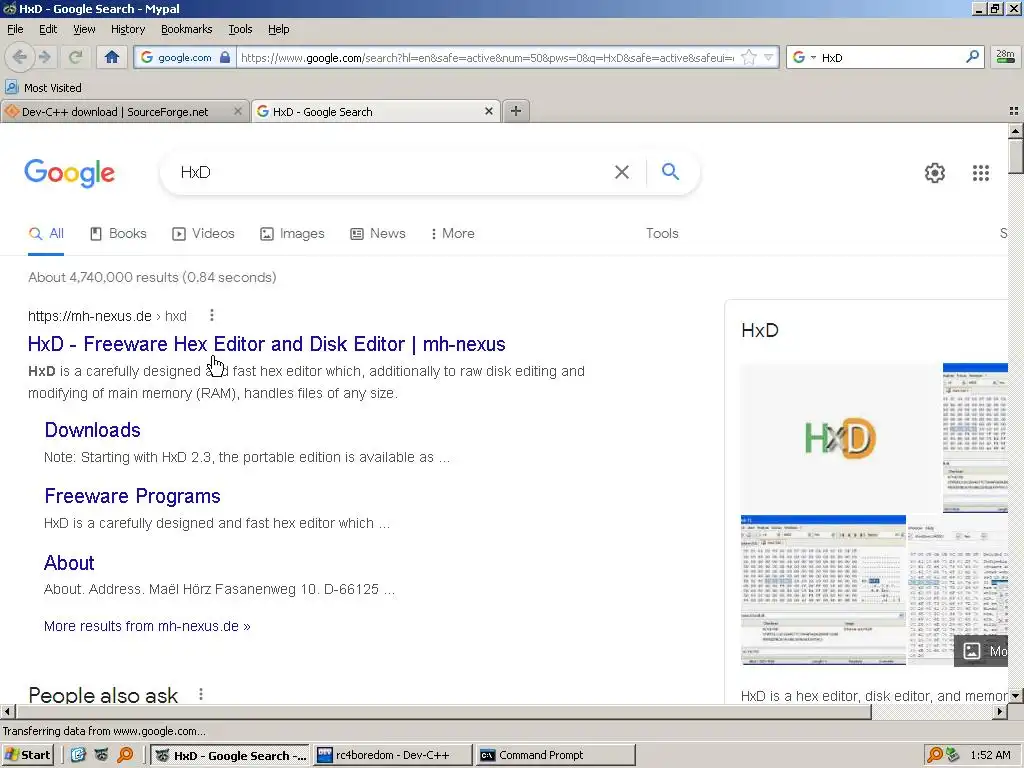Screen dimensions: 1024x768
Task: Click the padlock site security icon
Action: coord(225,57)
